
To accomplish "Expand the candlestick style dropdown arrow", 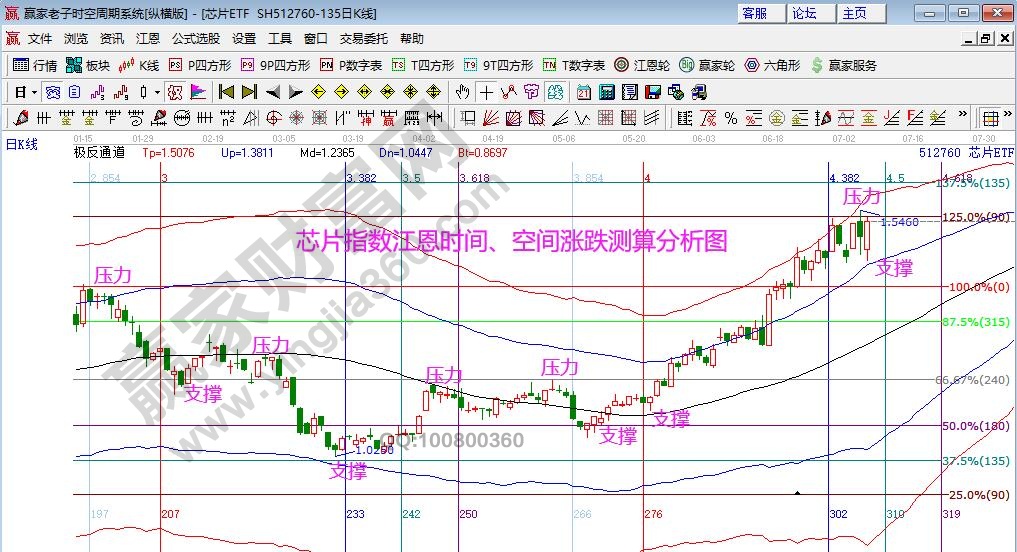I will 157,92.
